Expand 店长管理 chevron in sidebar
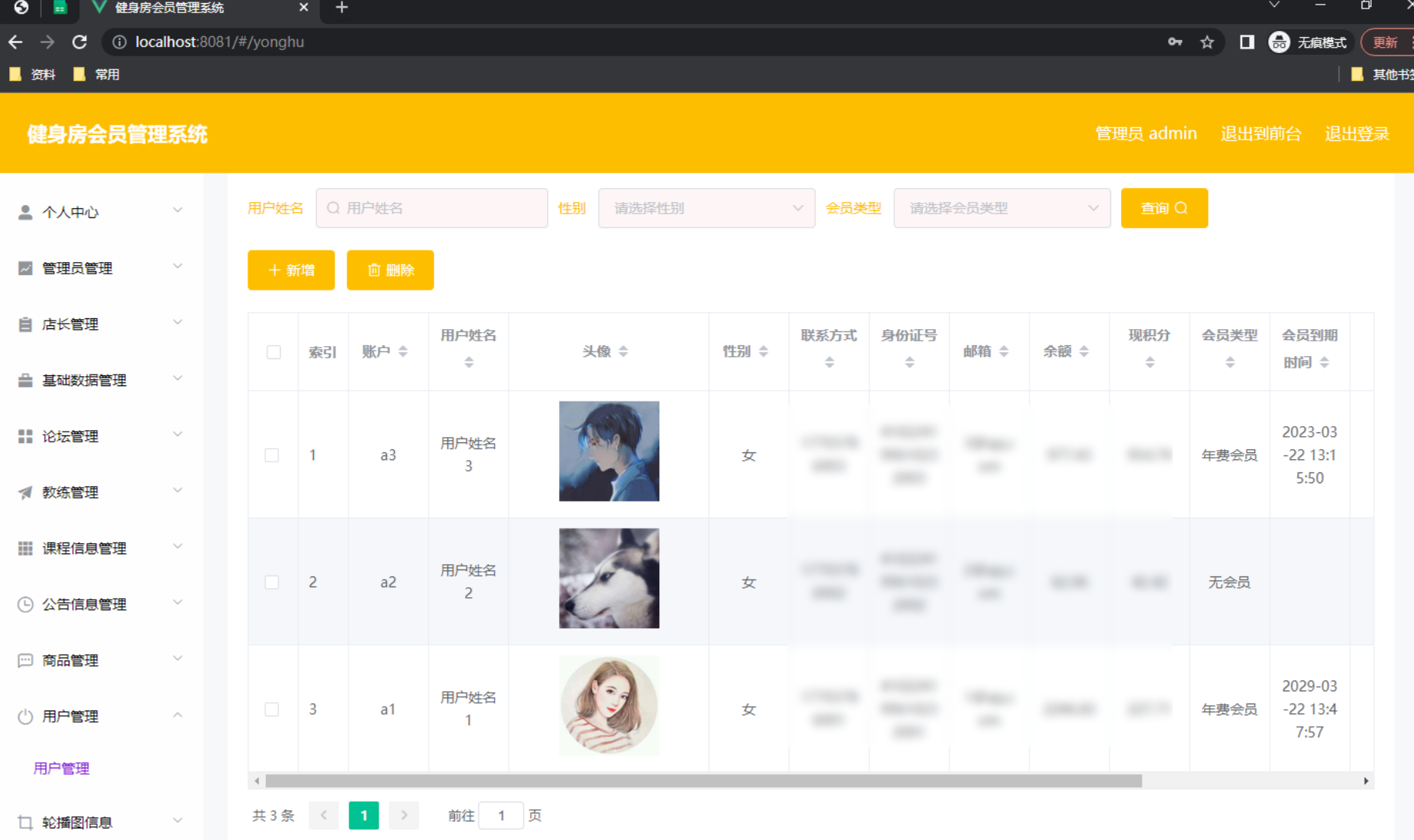Screen dimensions: 1414x840 coord(177,322)
